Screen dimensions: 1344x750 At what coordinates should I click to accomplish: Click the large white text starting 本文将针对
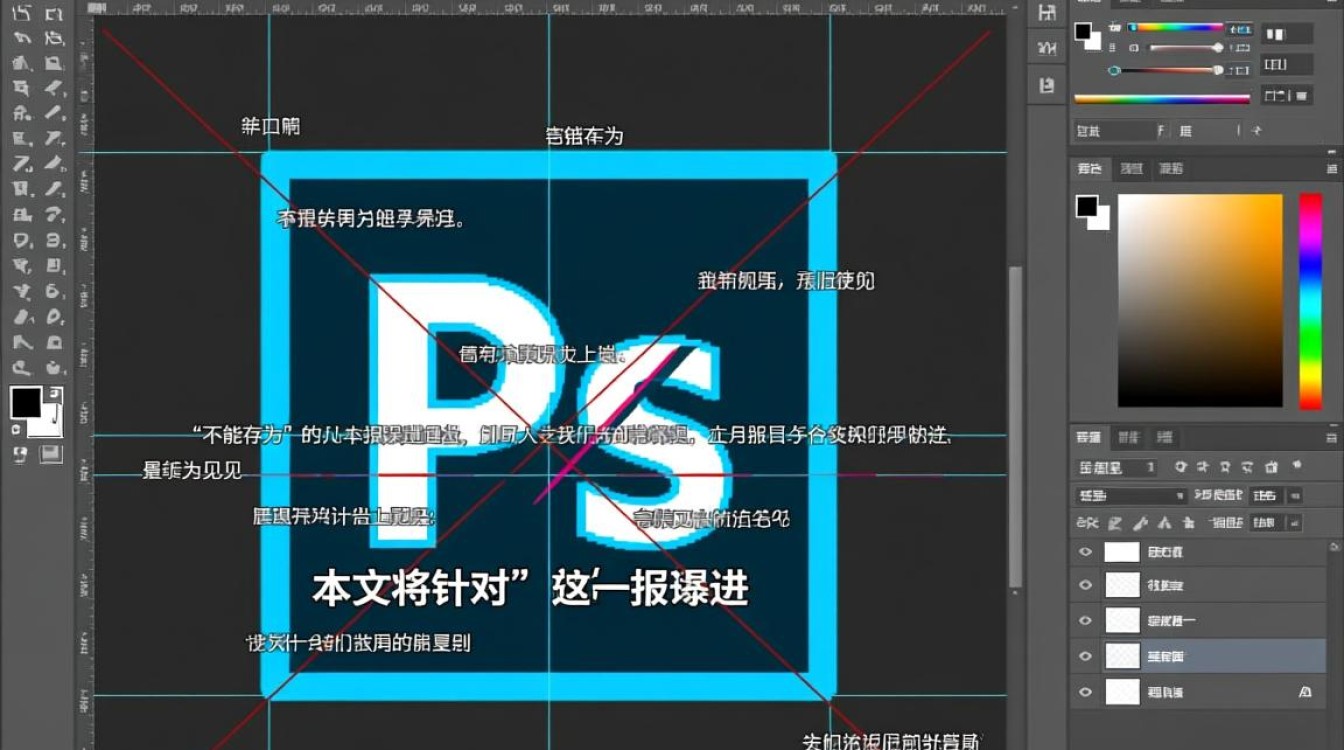click(x=530, y=588)
